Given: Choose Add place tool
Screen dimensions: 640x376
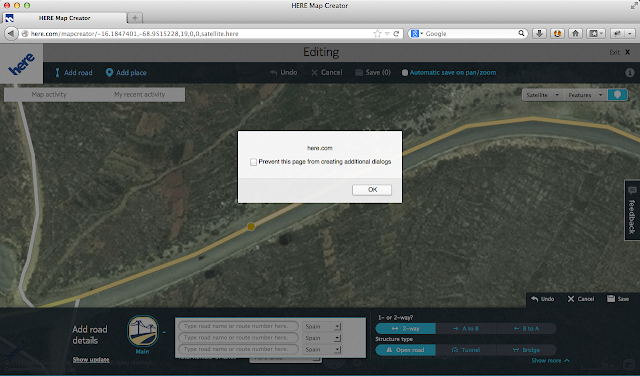Looking at the screenshot, I should pyautogui.click(x=126, y=73).
